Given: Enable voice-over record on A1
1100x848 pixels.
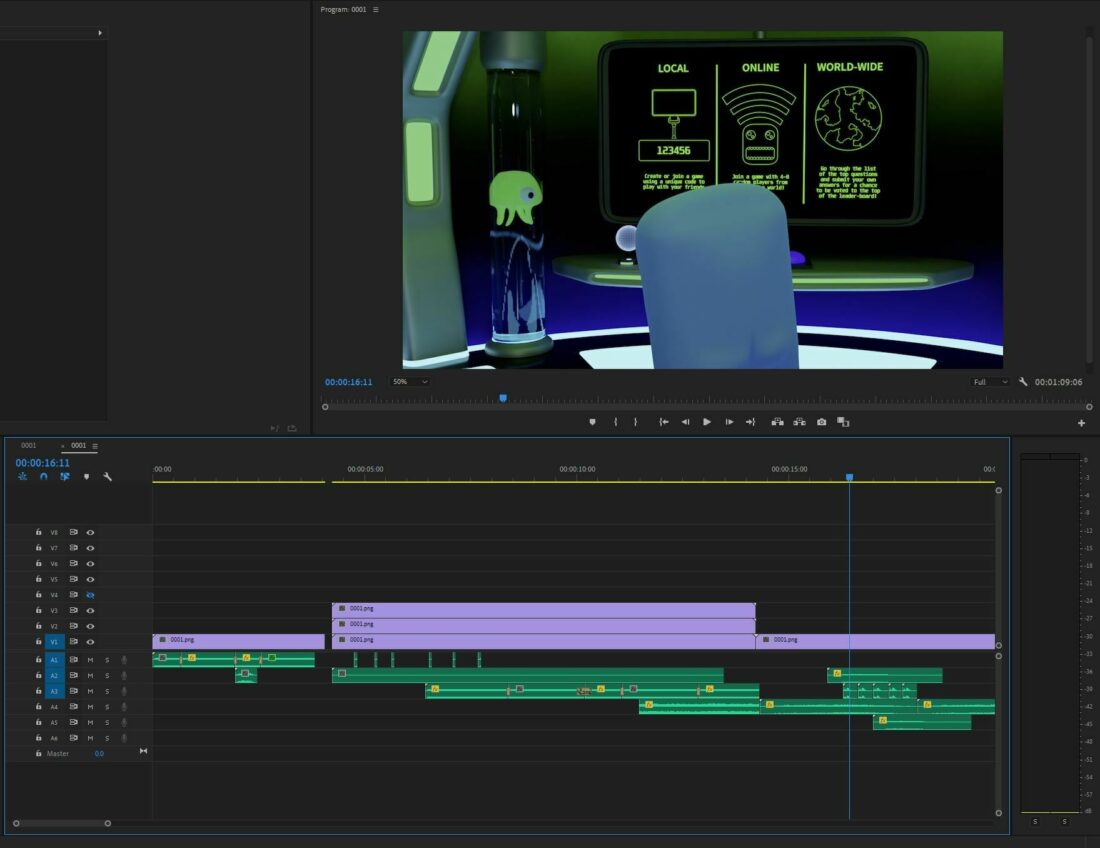Looking at the screenshot, I should (x=124, y=660).
